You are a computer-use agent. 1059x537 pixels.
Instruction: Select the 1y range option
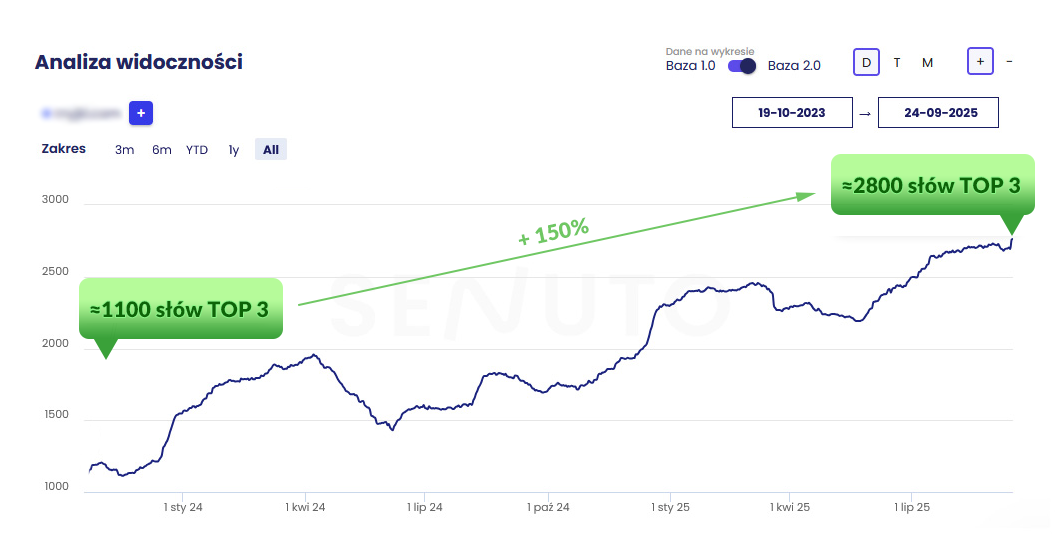point(233,150)
